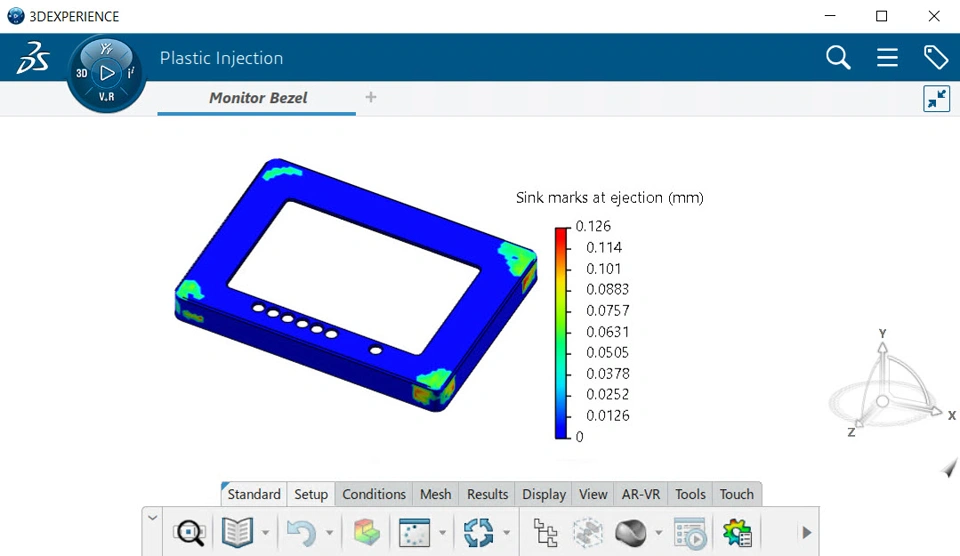
Task: Select the top social quadrant of the compass
Action: [107, 49]
